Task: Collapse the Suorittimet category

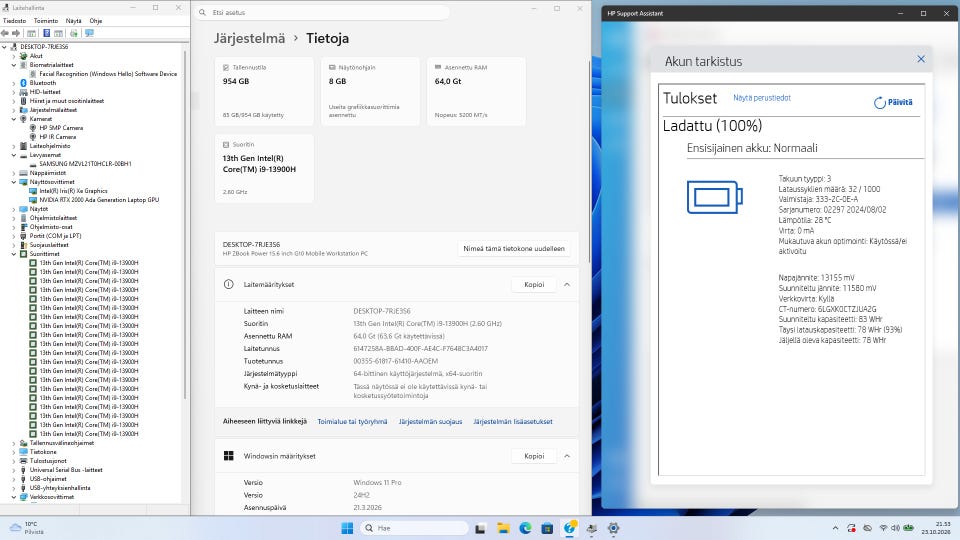Action: [14, 253]
